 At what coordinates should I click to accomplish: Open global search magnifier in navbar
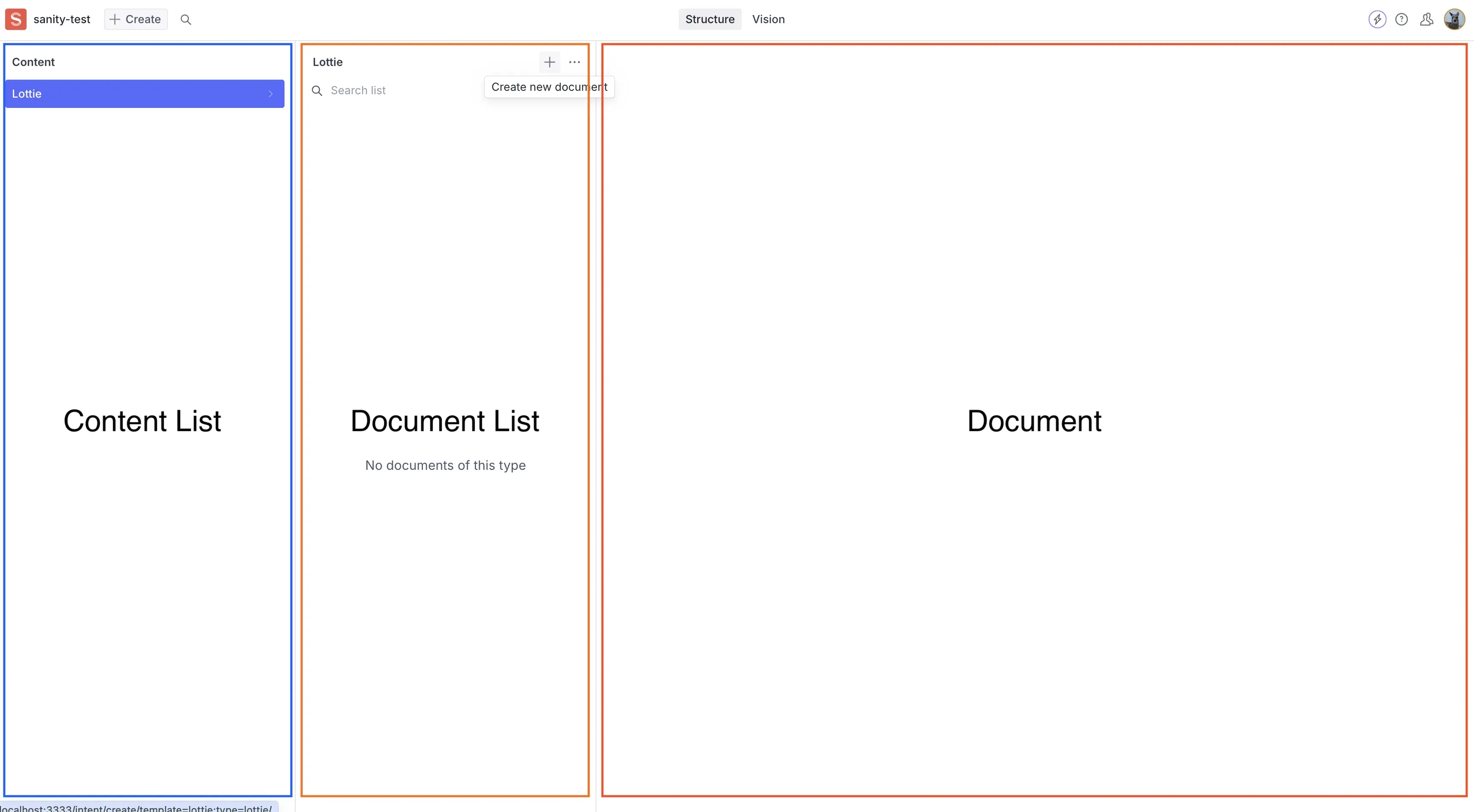click(x=186, y=19)
